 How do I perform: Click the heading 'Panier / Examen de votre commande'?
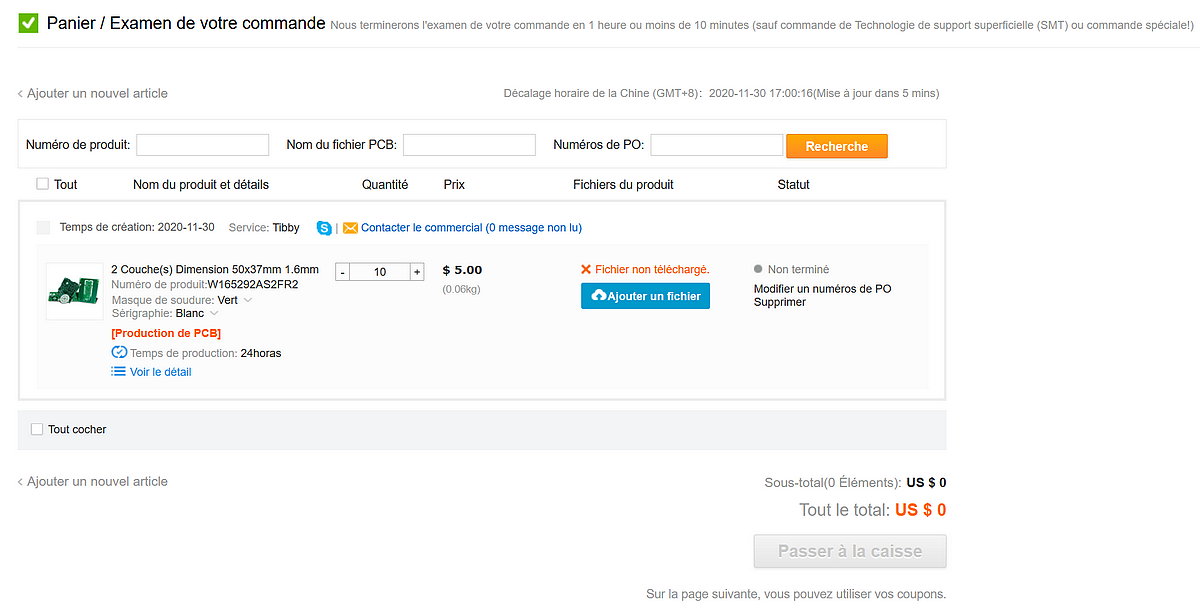click(x=186, y=23)
